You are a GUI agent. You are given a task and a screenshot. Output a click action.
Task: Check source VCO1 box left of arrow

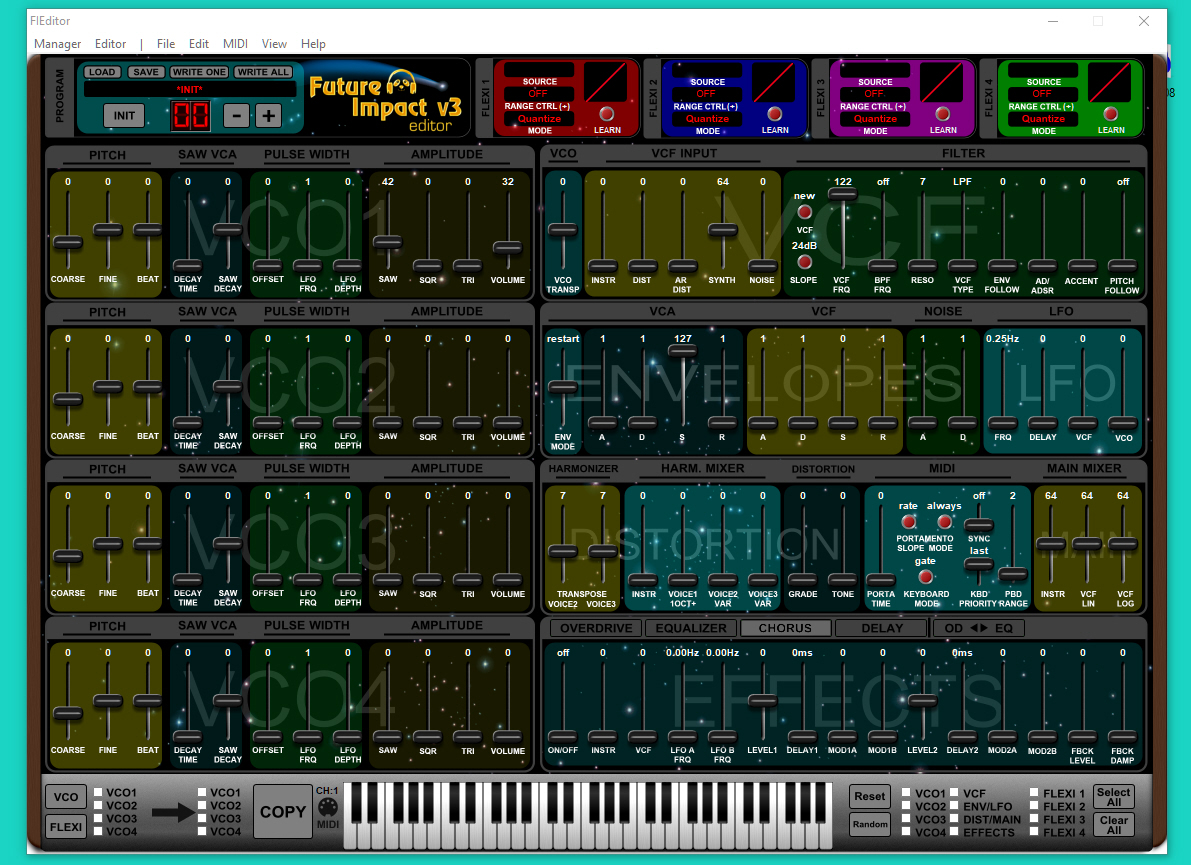point(98,792)
